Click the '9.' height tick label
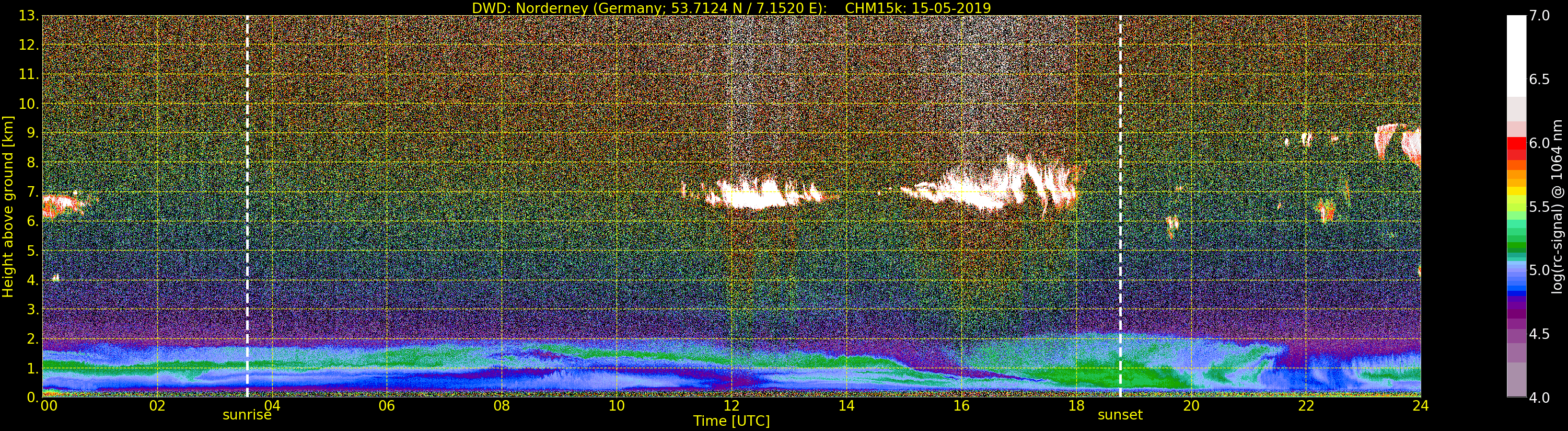The width and height of the screenshot is (1568, 431). click(33, 133)
